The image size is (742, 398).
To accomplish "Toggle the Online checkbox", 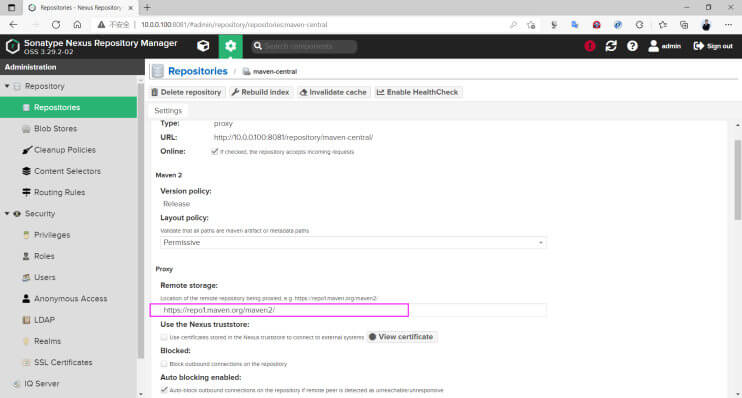I will [215, 151].
